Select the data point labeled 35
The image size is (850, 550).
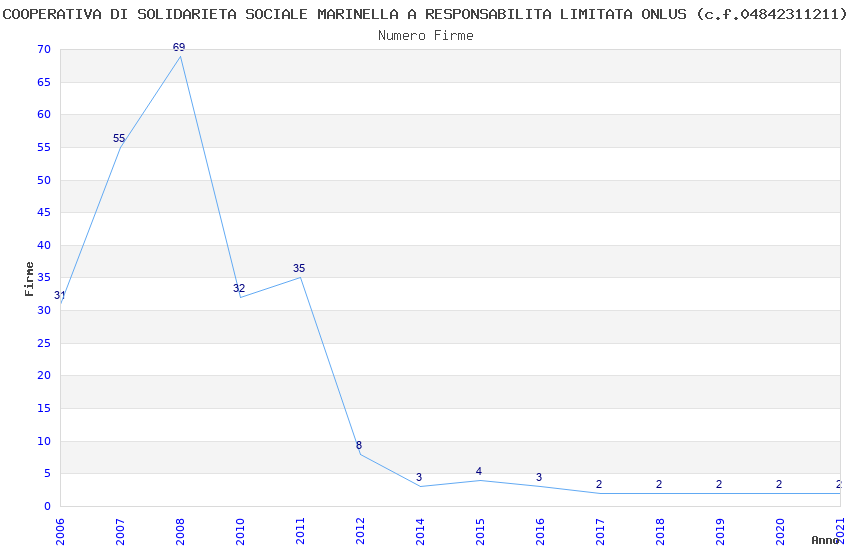(299, 268)
